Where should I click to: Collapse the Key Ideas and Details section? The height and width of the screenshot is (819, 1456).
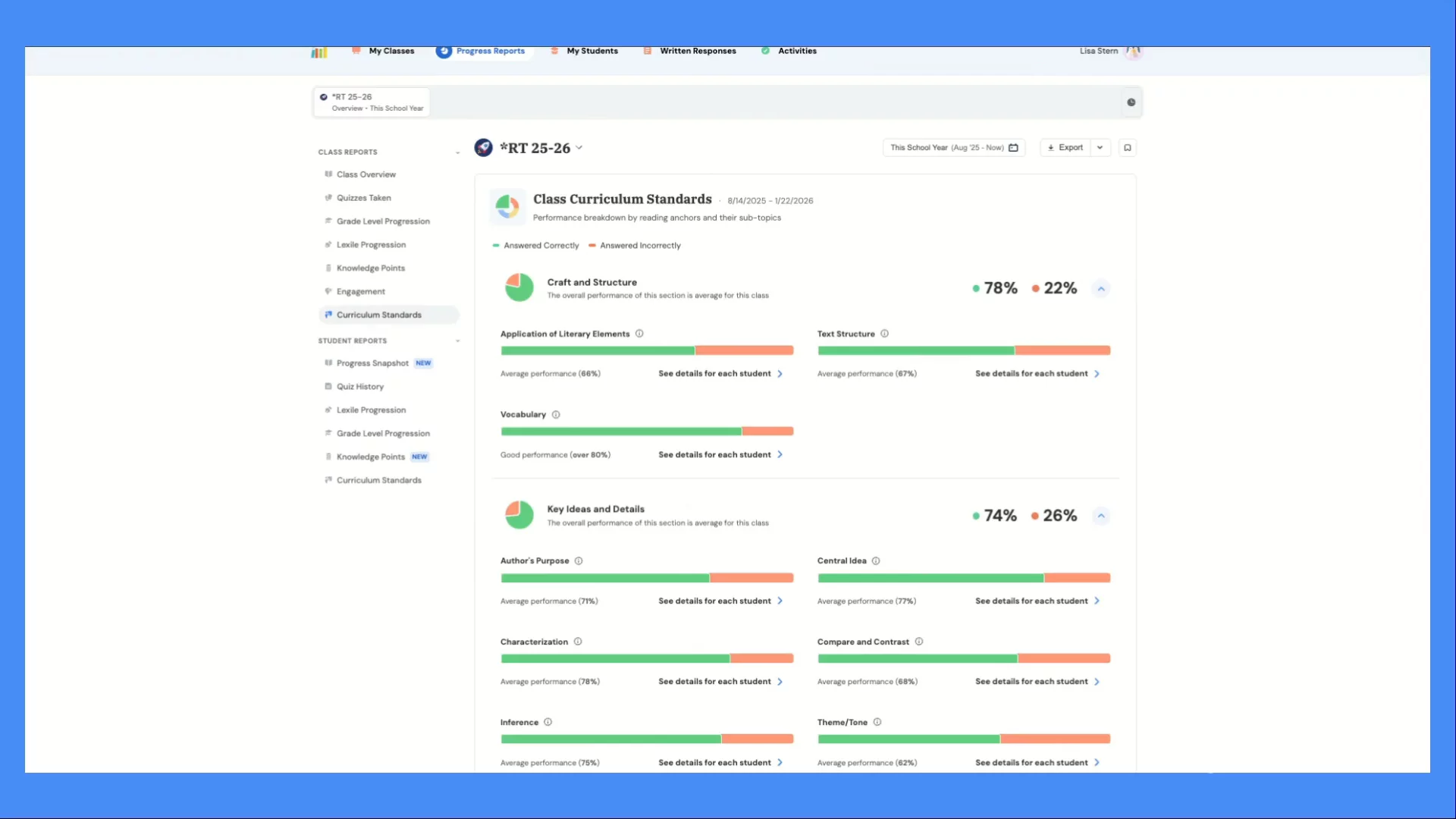(x=1101, y=516)
